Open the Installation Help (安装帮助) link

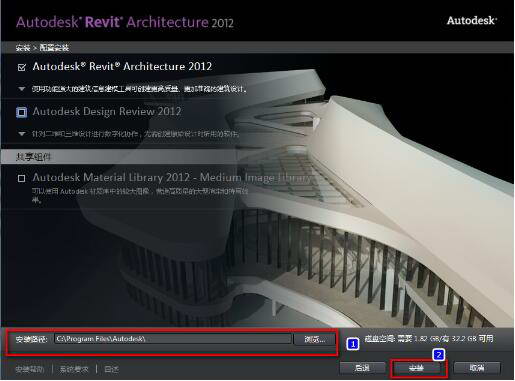click(29, 369)
